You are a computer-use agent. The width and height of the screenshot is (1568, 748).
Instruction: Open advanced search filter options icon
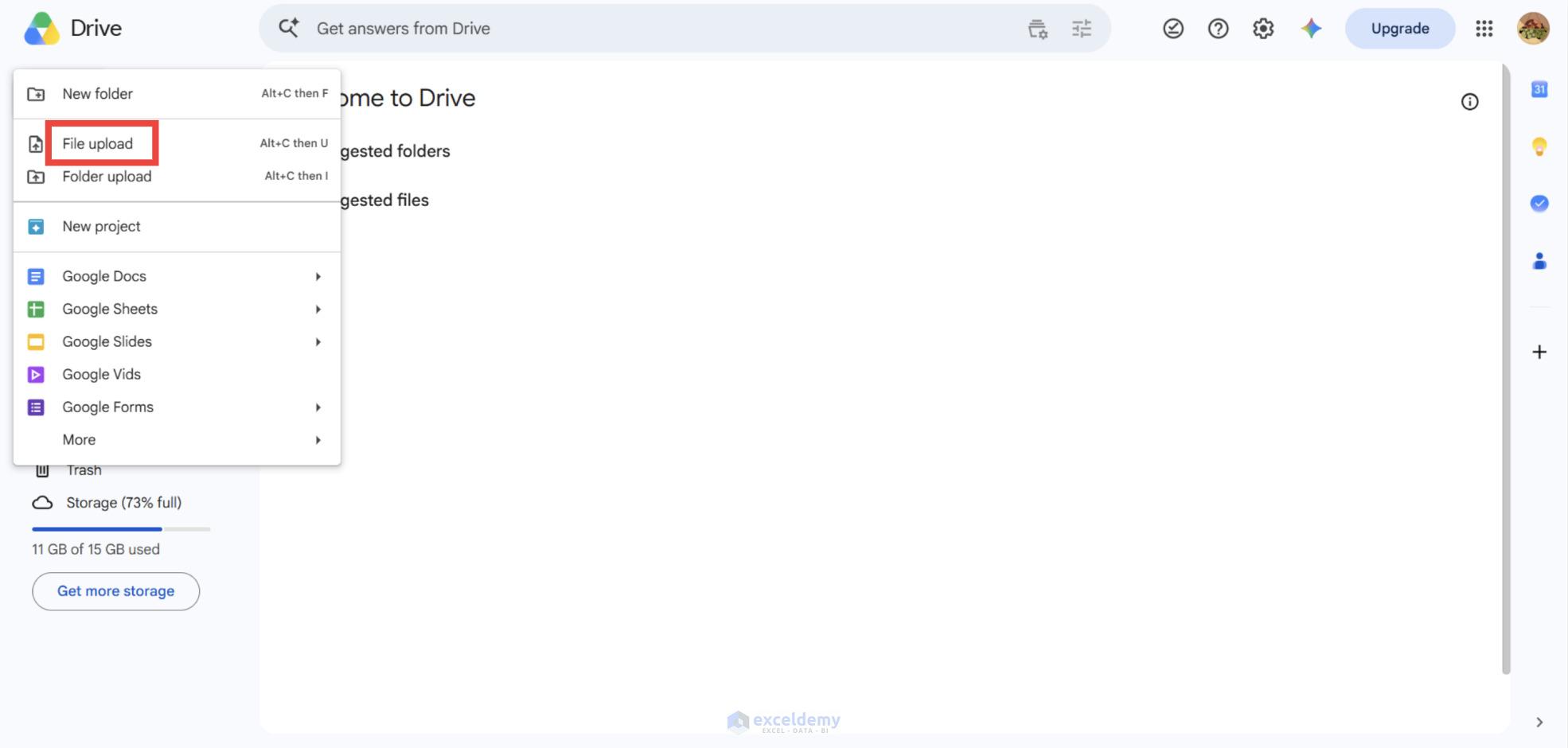tap(1082, 29)
